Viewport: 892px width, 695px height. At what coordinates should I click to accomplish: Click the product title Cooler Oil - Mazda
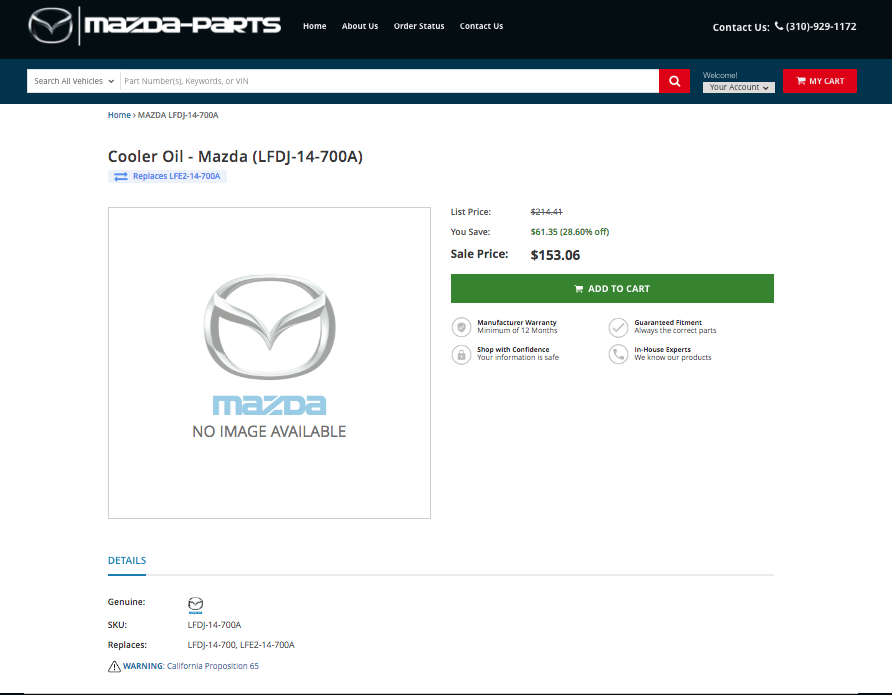click(235, 156)
